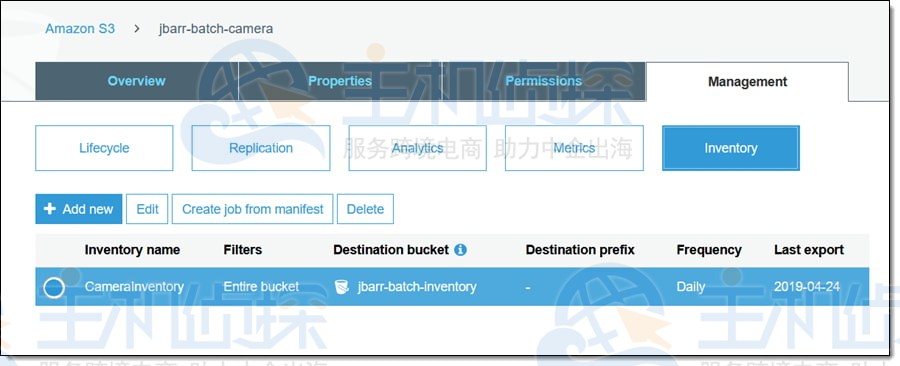The height and width of the screenshot is (366, 900).
Task: Click the bucket icon beside jbarr-batch-inventory
Action: [342, 287]
